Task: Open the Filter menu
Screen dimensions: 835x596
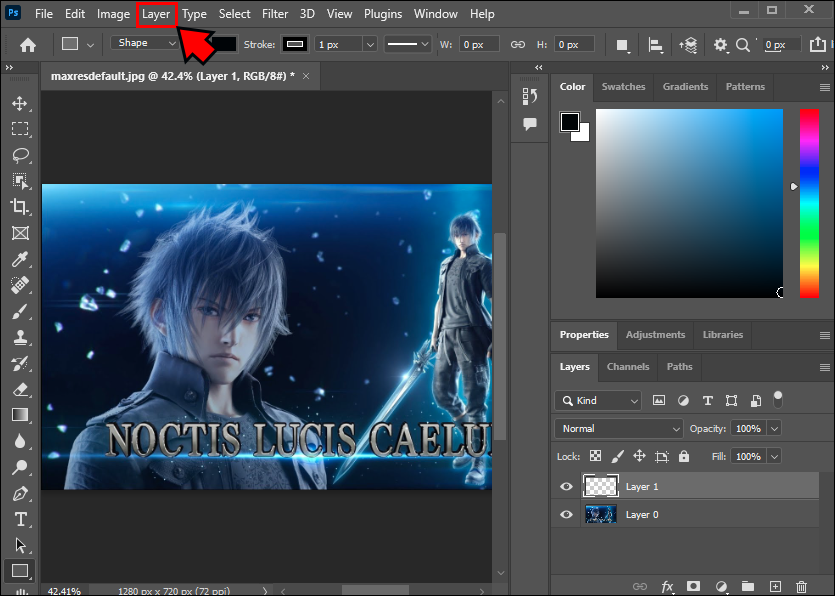Action: (x=275, y=14)
